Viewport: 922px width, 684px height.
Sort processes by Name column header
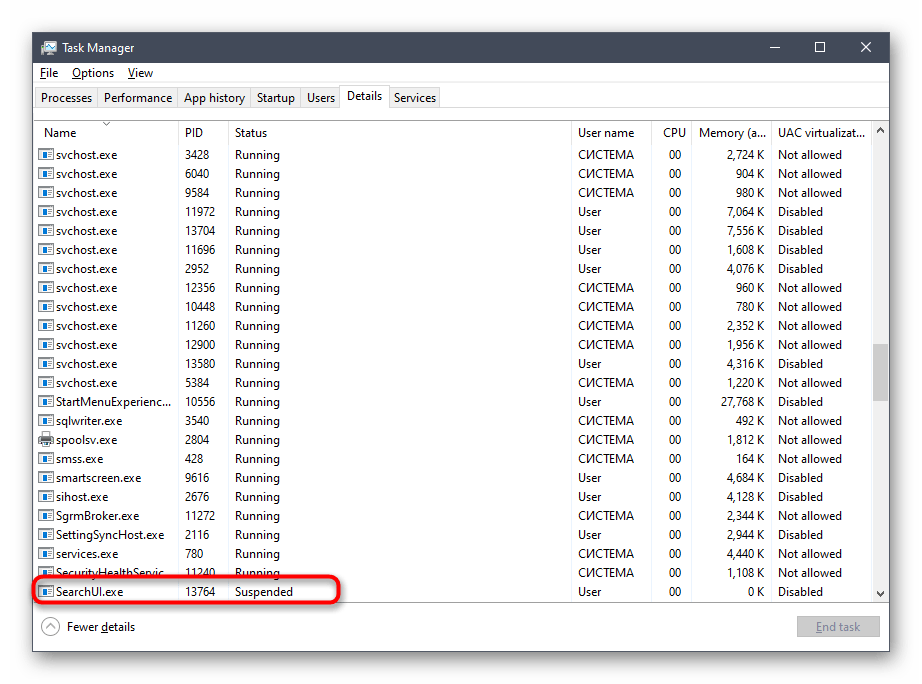click(x=60, y=133)
